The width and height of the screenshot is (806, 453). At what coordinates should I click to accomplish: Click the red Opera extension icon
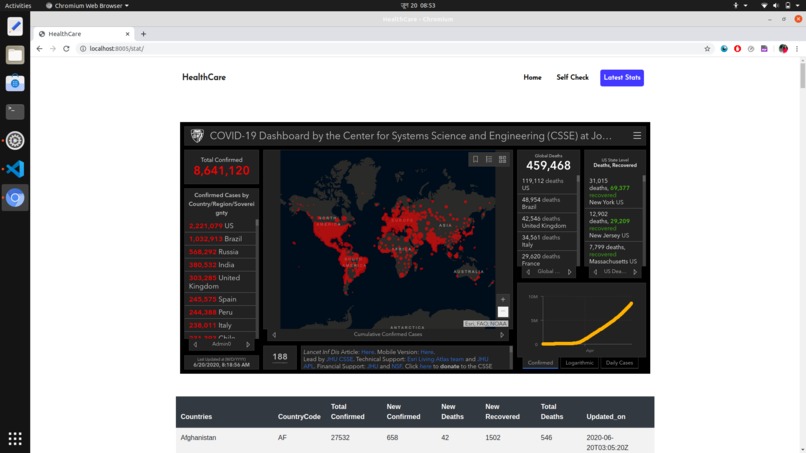click(738, 48)
